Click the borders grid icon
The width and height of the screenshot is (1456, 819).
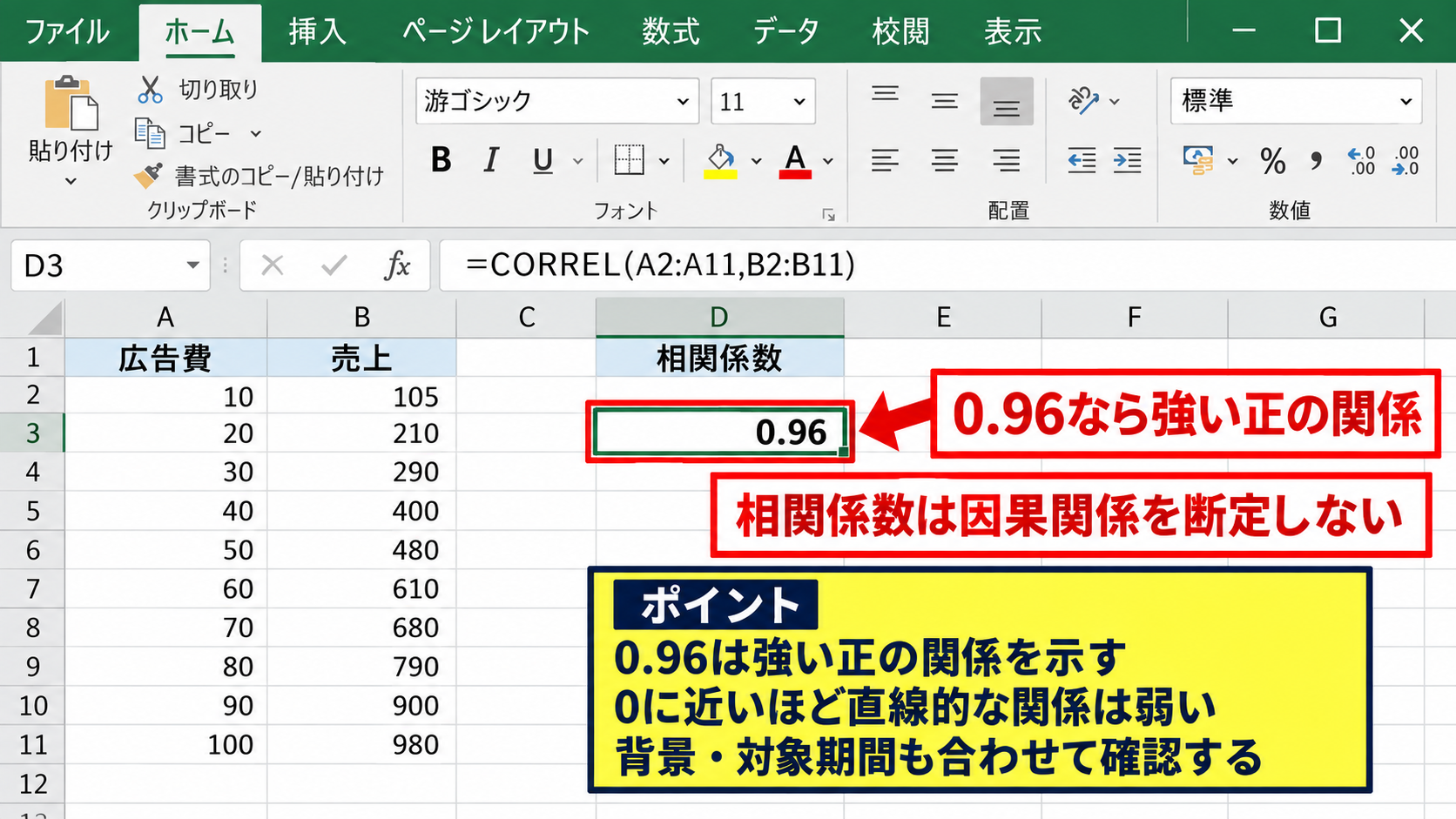629,160
